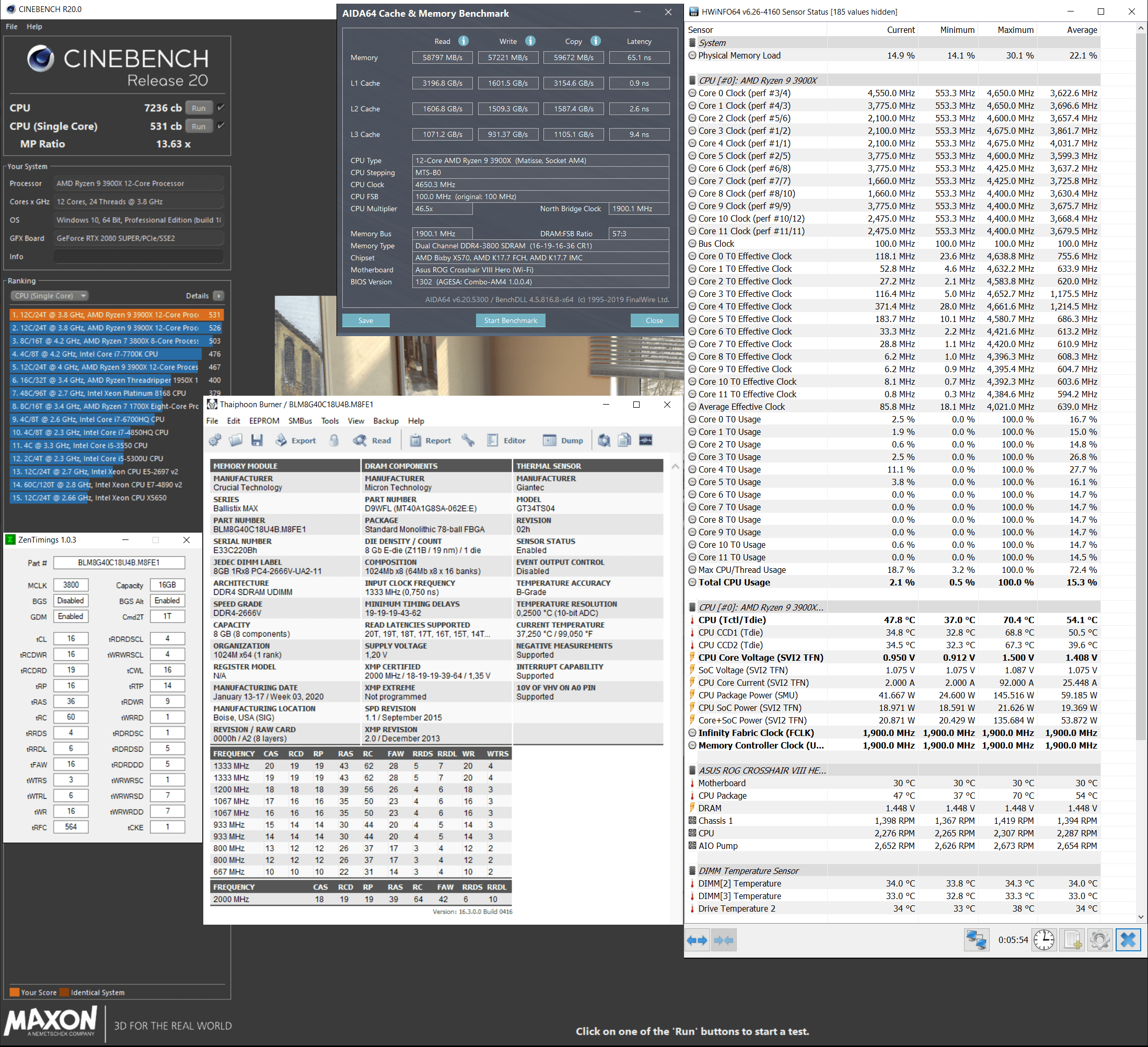Click the floppy disk save icon in Thaiphoon Burner
Screen dimensions: 1148x1047
pos(257,440)
